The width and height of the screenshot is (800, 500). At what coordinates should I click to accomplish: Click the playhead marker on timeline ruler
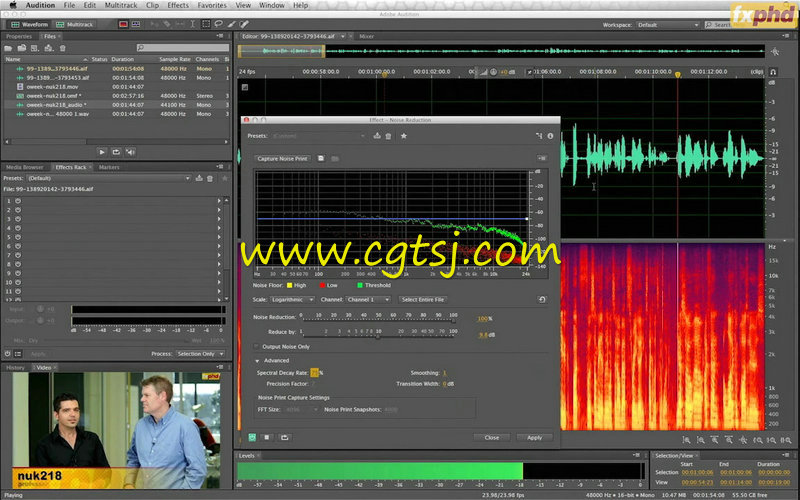click(678, 74)
